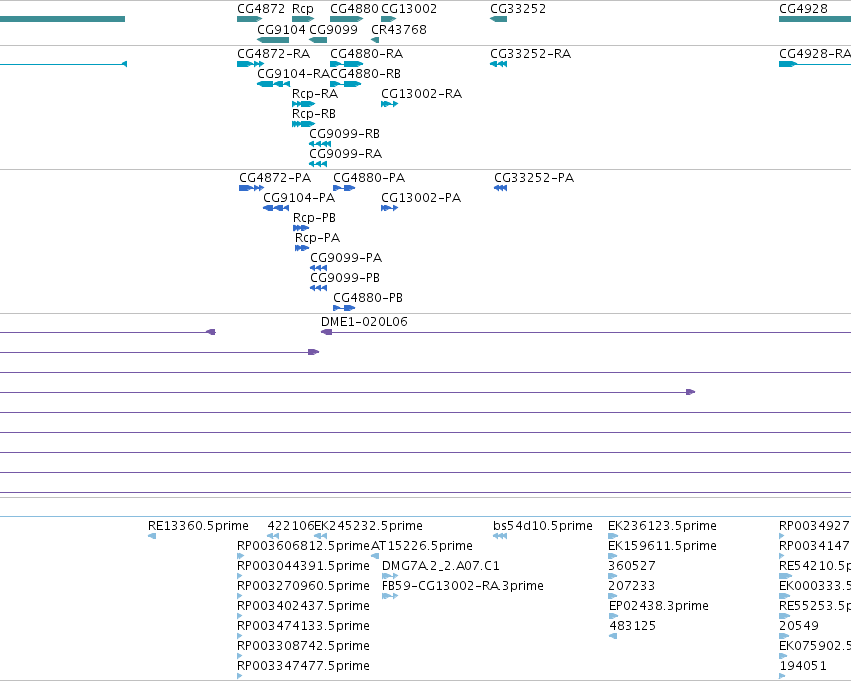Click the AT15226.5prime EST label

click(422, 546)
